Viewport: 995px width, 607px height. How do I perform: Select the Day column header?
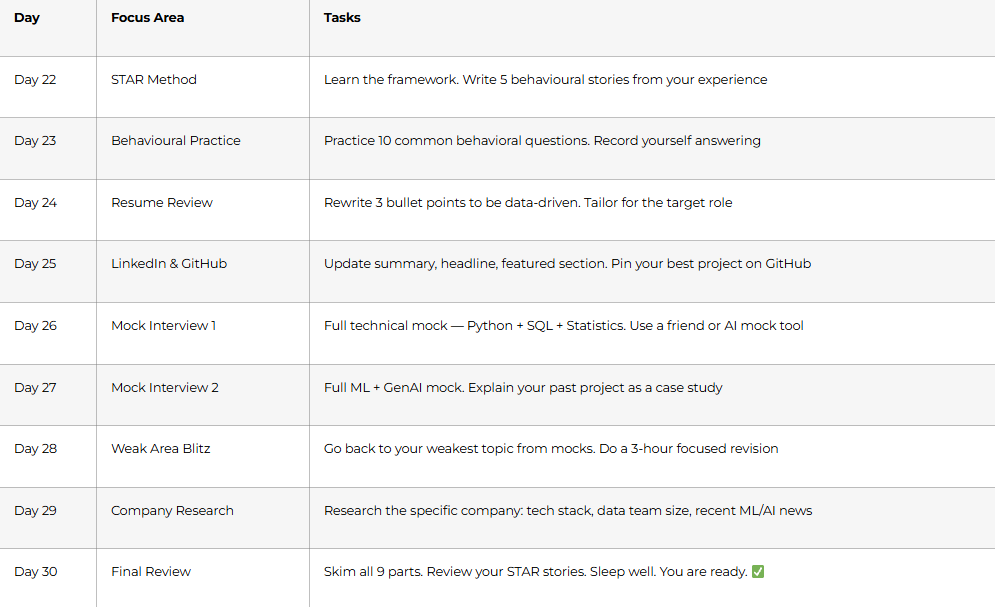coord(27,18)
